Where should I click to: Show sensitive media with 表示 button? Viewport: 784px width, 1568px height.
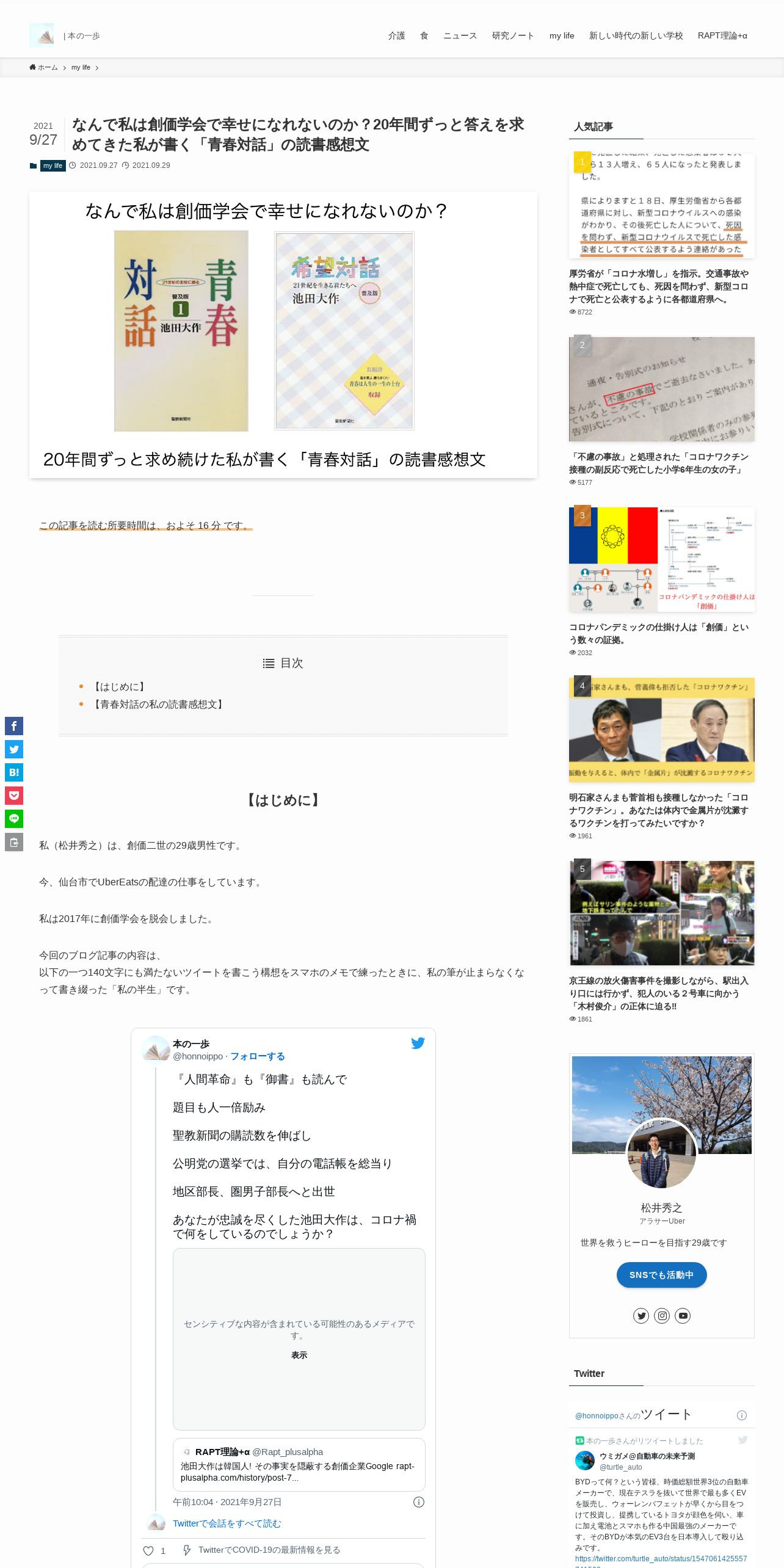pos(299,1355)
